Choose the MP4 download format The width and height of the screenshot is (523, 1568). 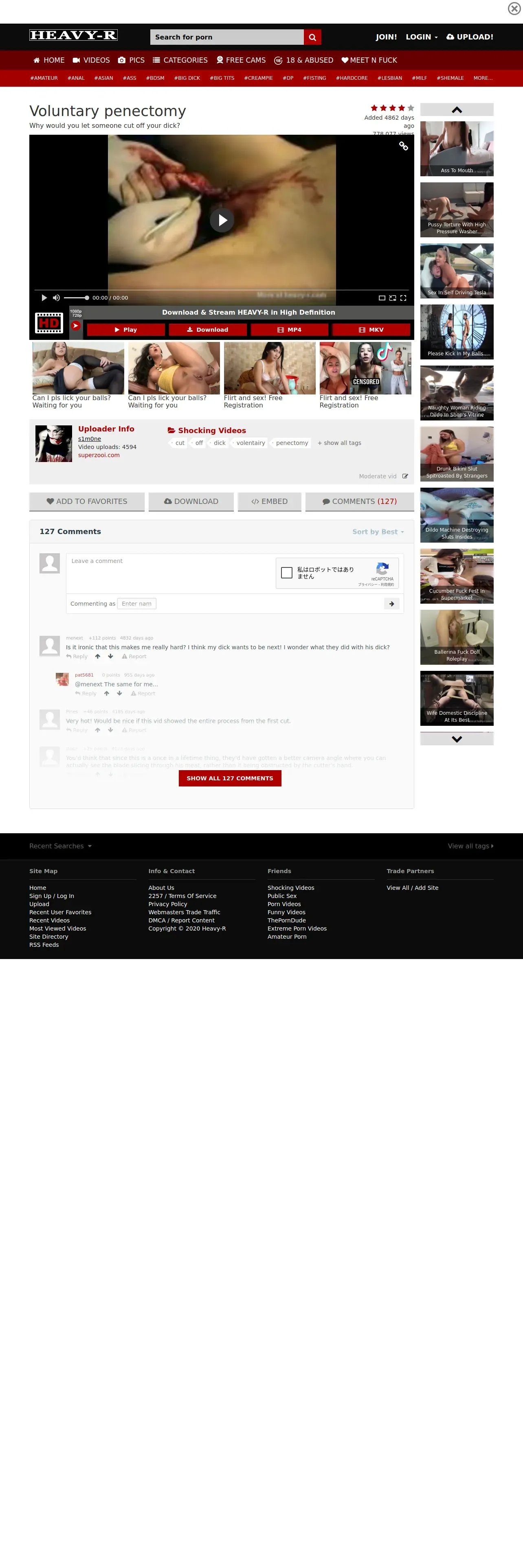click(x=289, y=329)
